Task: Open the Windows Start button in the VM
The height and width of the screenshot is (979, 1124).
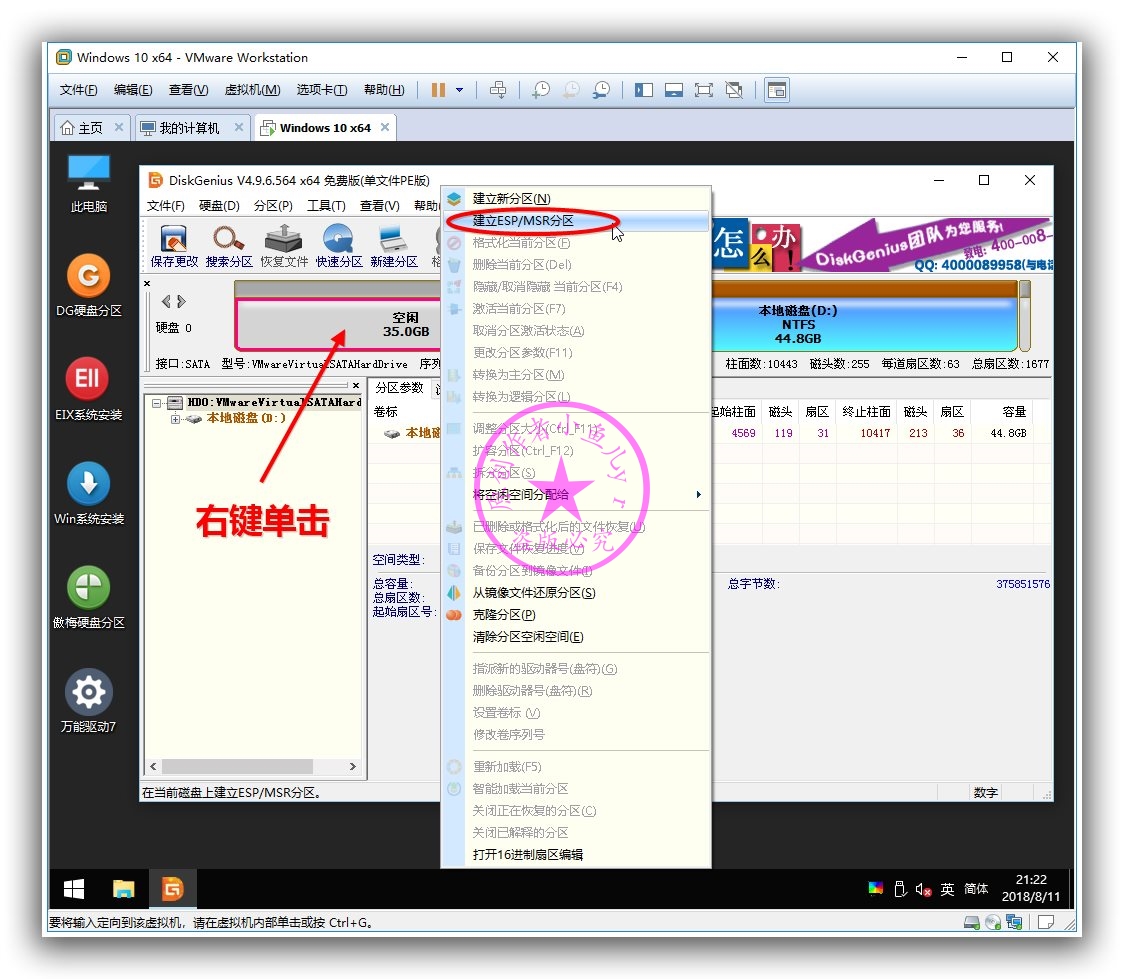Action: (x=74, y=889)
